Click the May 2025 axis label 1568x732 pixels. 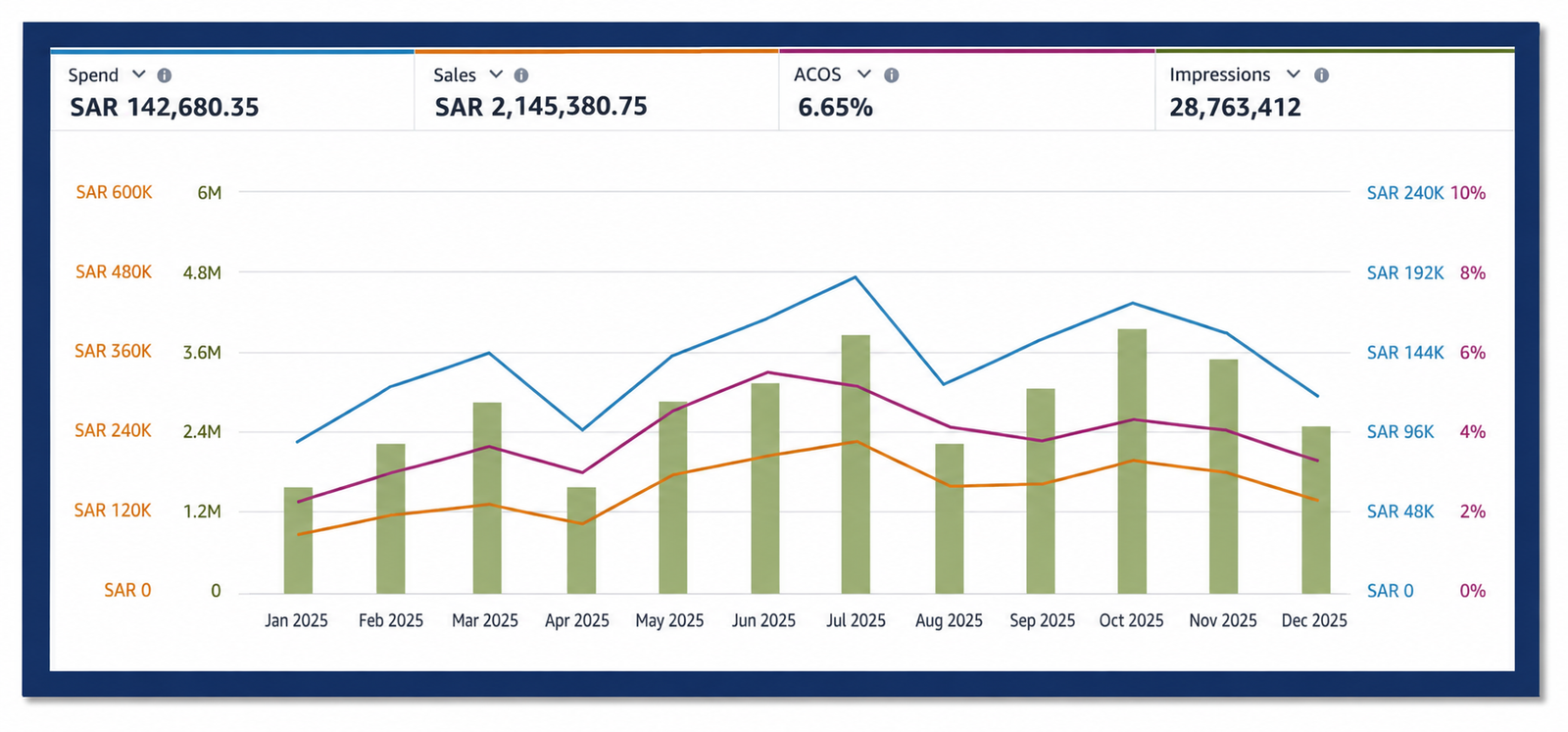pyautogui.click(x=669, y=620)
